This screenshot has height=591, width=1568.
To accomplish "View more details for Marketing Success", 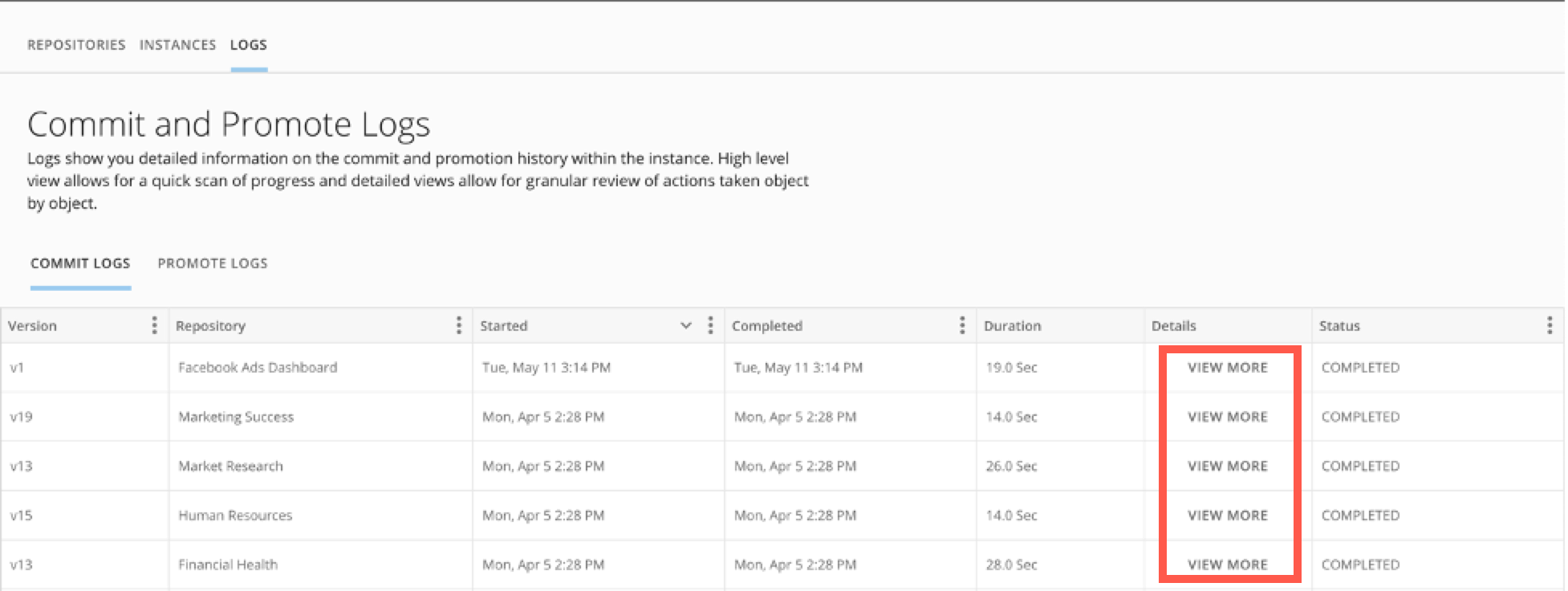I will [x=1228, y=417].
